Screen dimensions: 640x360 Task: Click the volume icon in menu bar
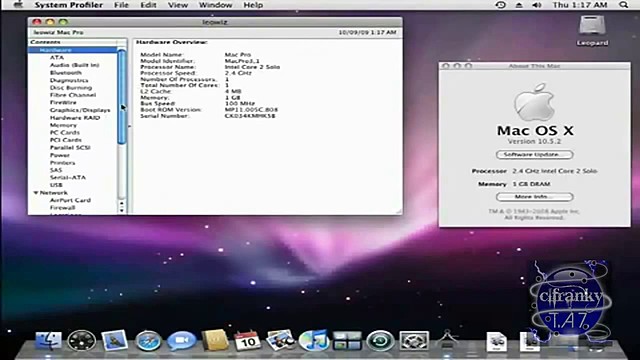[537, 5]
